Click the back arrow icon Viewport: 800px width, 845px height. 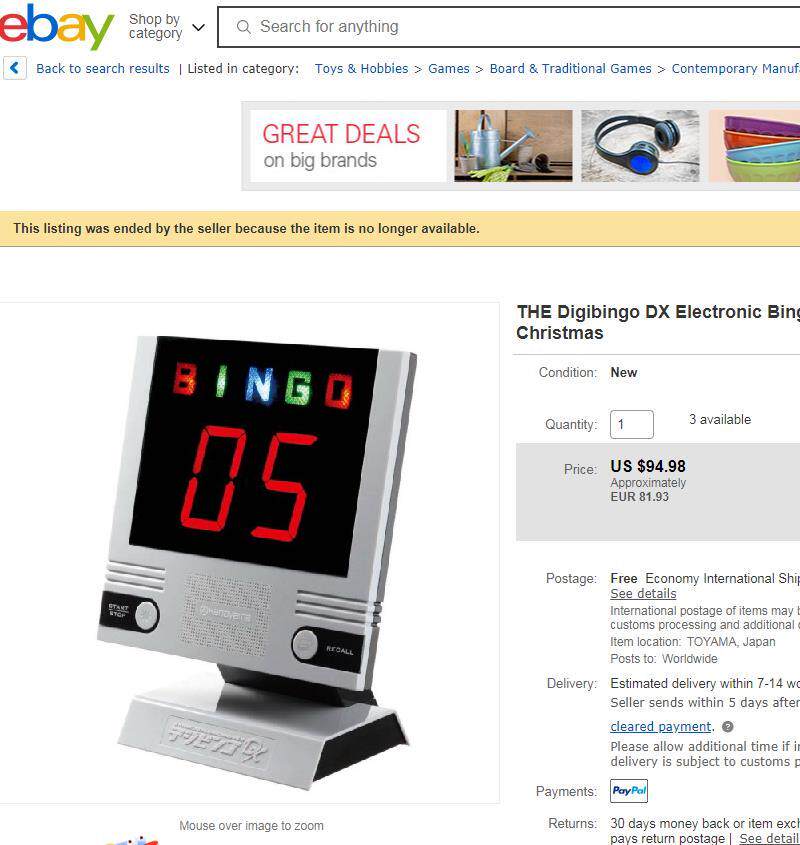(x=15, y=68)
